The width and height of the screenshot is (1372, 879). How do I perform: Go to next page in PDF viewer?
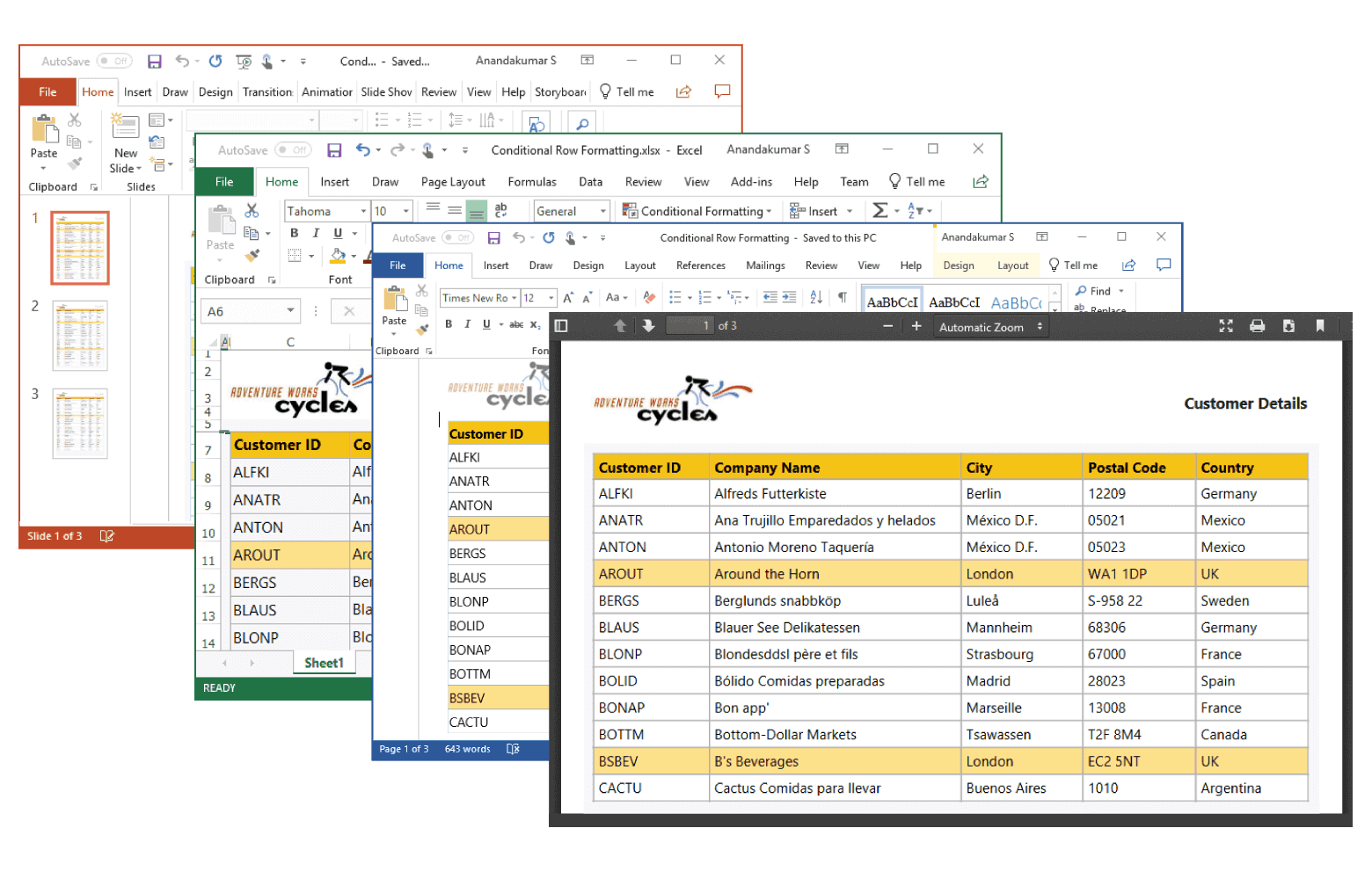[x=649, y=326]
